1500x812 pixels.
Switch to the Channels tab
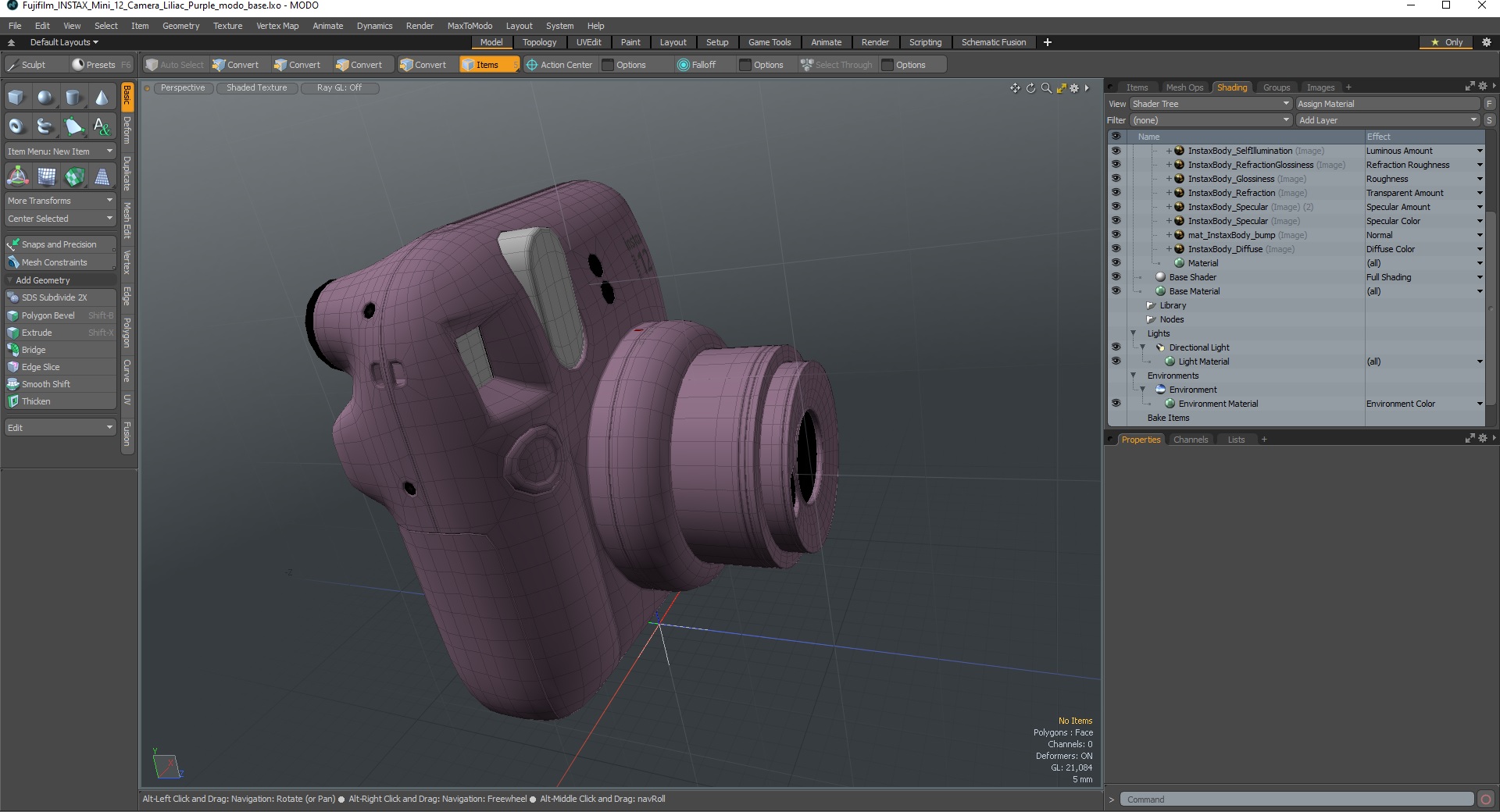[x=1191, y=440]
